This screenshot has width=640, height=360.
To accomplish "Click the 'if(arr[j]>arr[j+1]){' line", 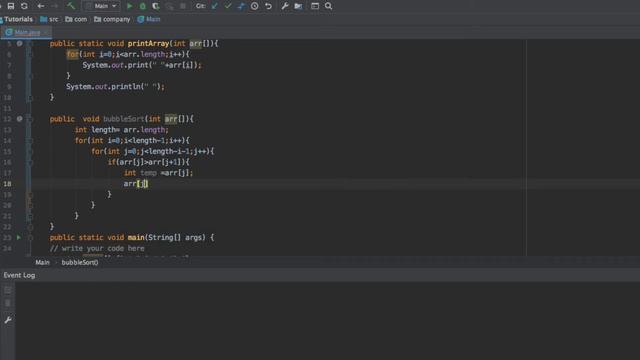I will point(149,162).
